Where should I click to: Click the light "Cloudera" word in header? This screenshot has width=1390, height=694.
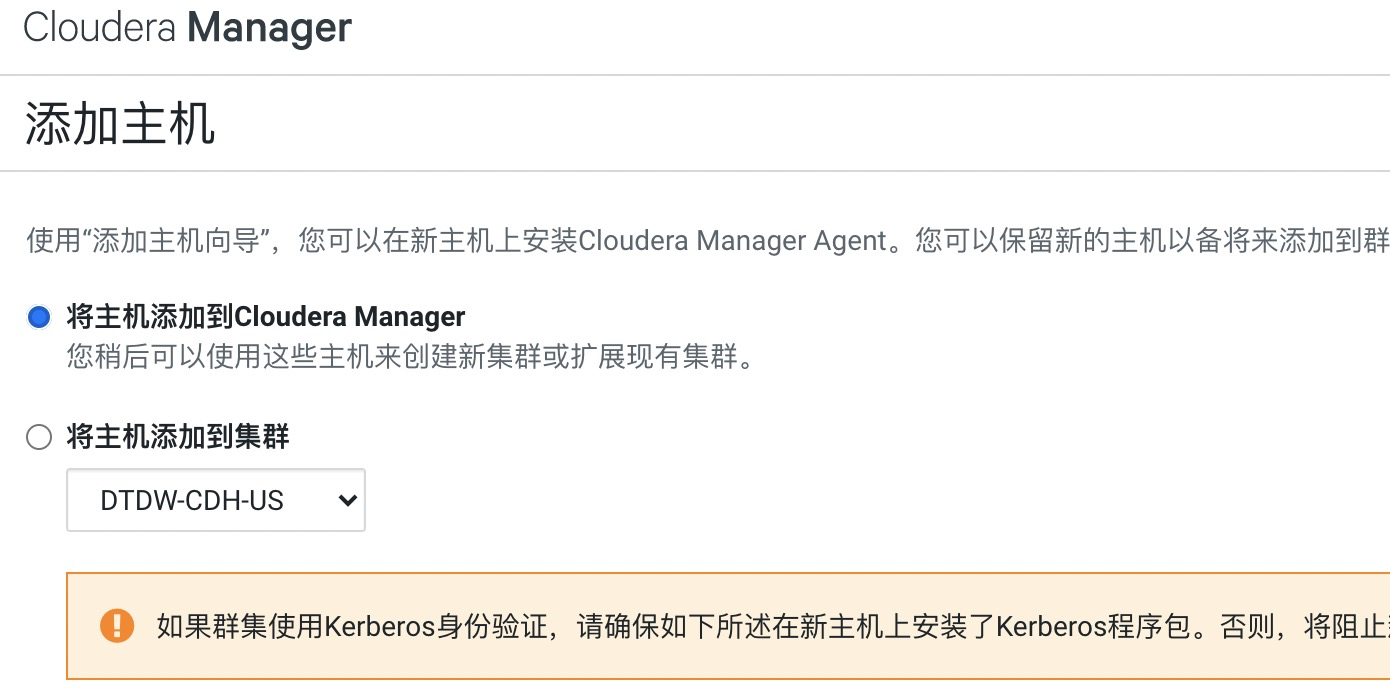pyautogui.click(x=101, y=27)
